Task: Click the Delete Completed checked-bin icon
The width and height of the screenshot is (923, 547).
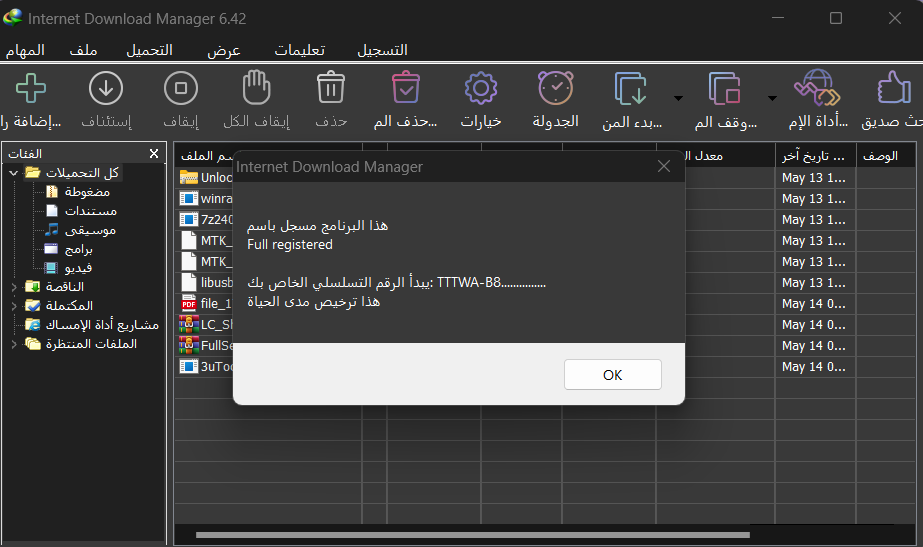Action: coord(406,88)
